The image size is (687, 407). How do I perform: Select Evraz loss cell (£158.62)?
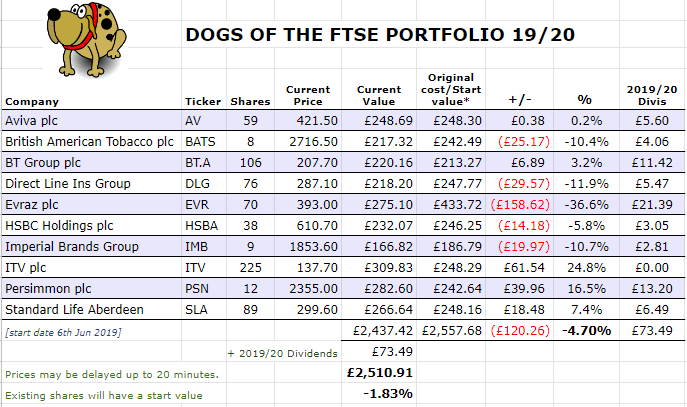[520, 205]
